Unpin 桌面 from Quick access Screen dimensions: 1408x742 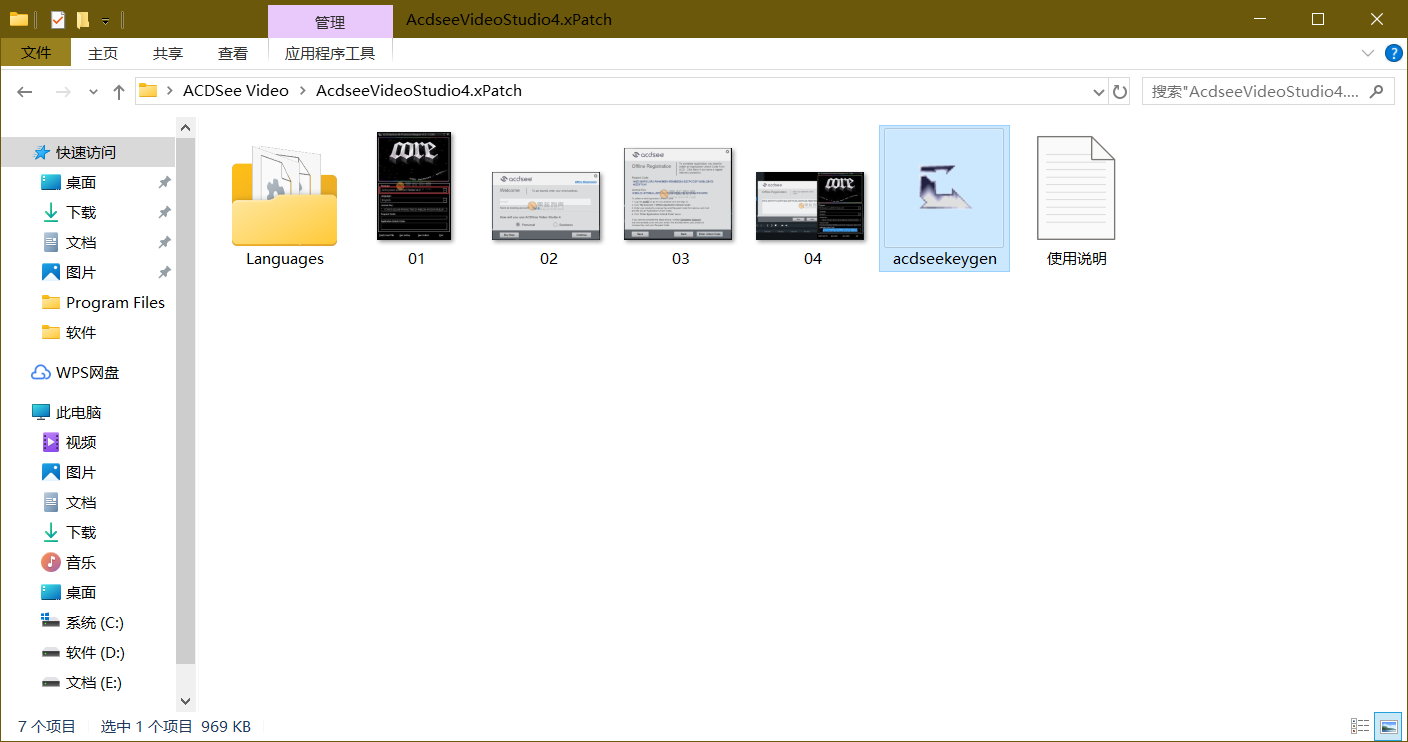pos(164,182)
